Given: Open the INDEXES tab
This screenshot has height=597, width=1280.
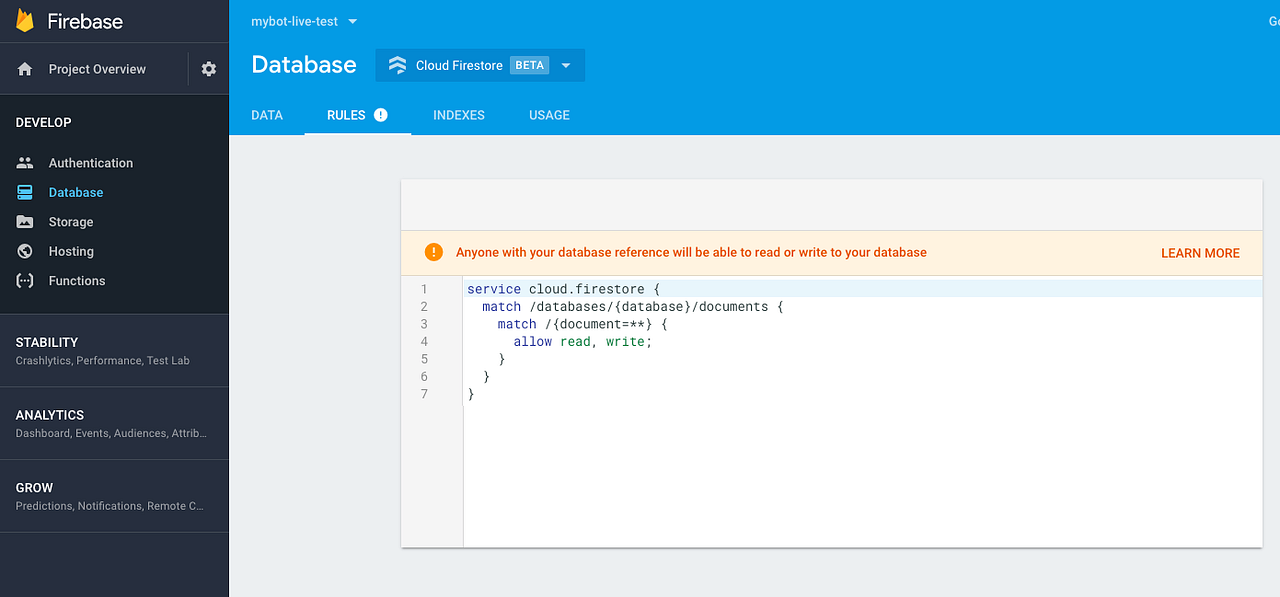Looking at the screenshot, I should click(458, 115).
